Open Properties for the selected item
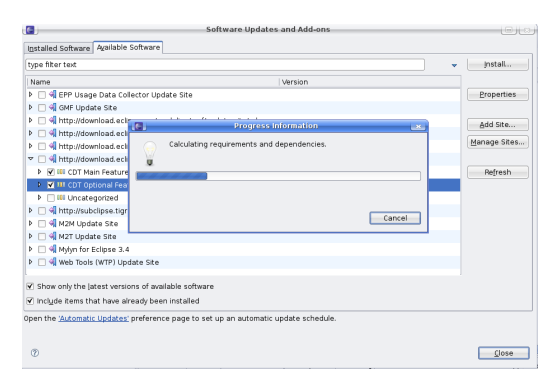 498,95
